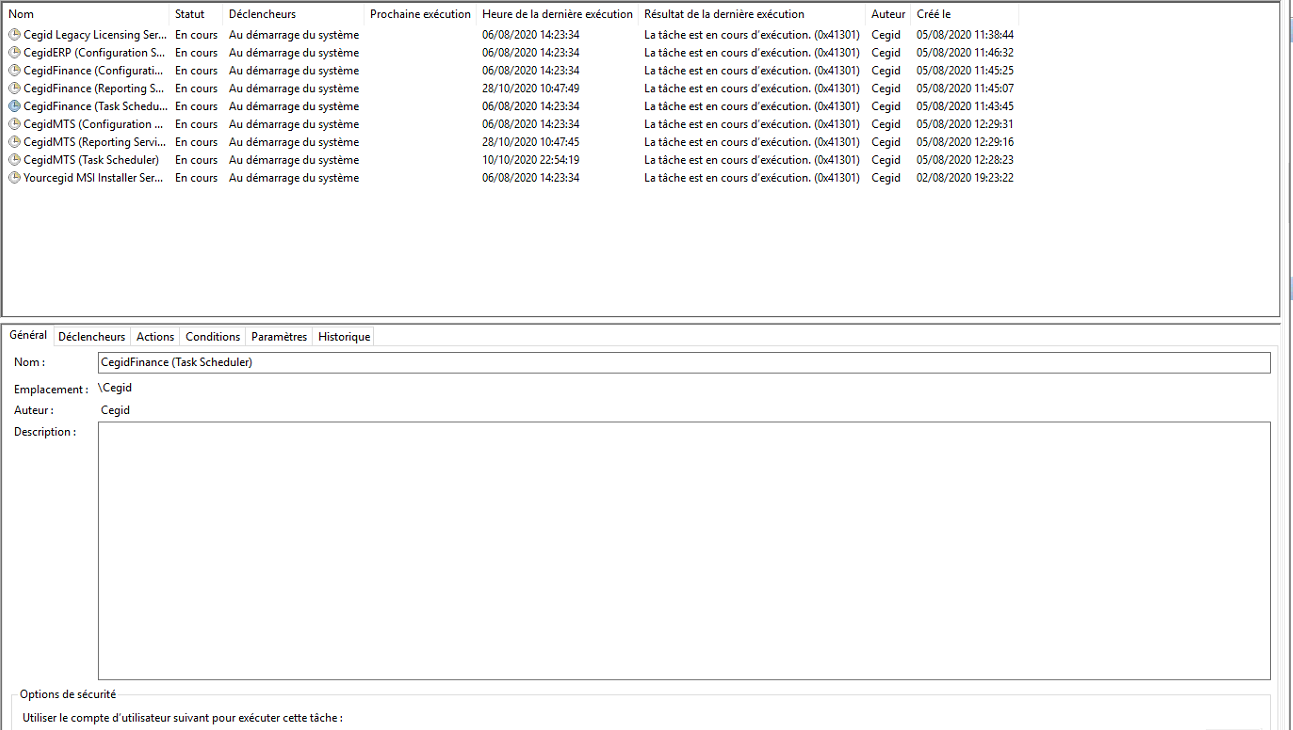Click the CegidFinance (Configurati... task clock icon

(15, 71)
